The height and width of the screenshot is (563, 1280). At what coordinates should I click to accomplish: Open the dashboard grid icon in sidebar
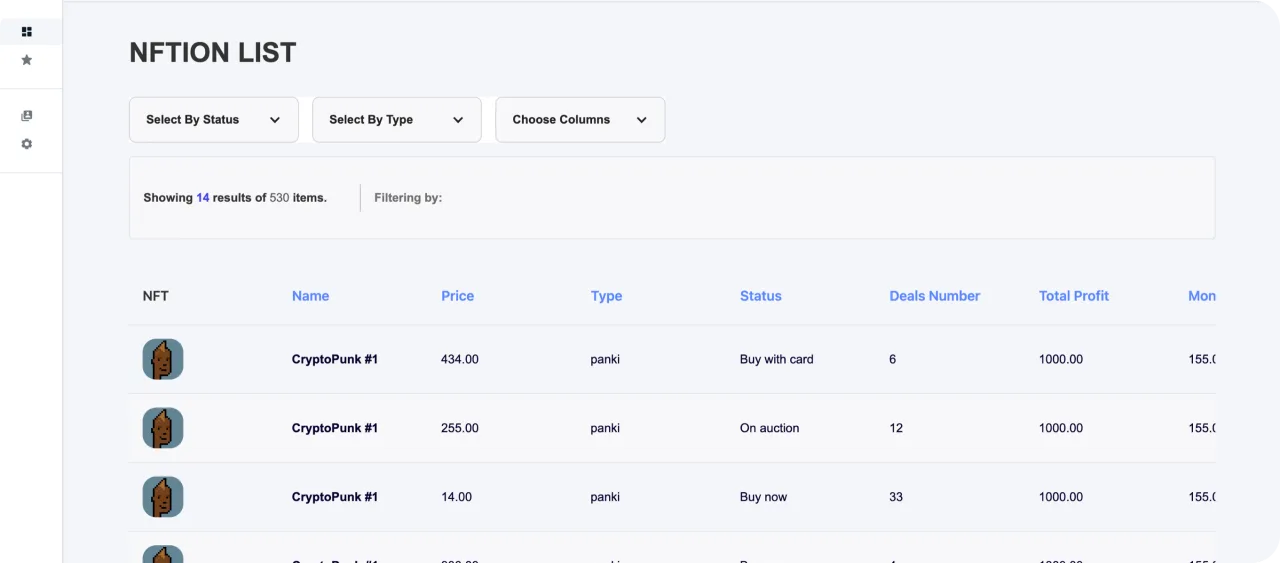pyautogui.click(x=27, y=32)
